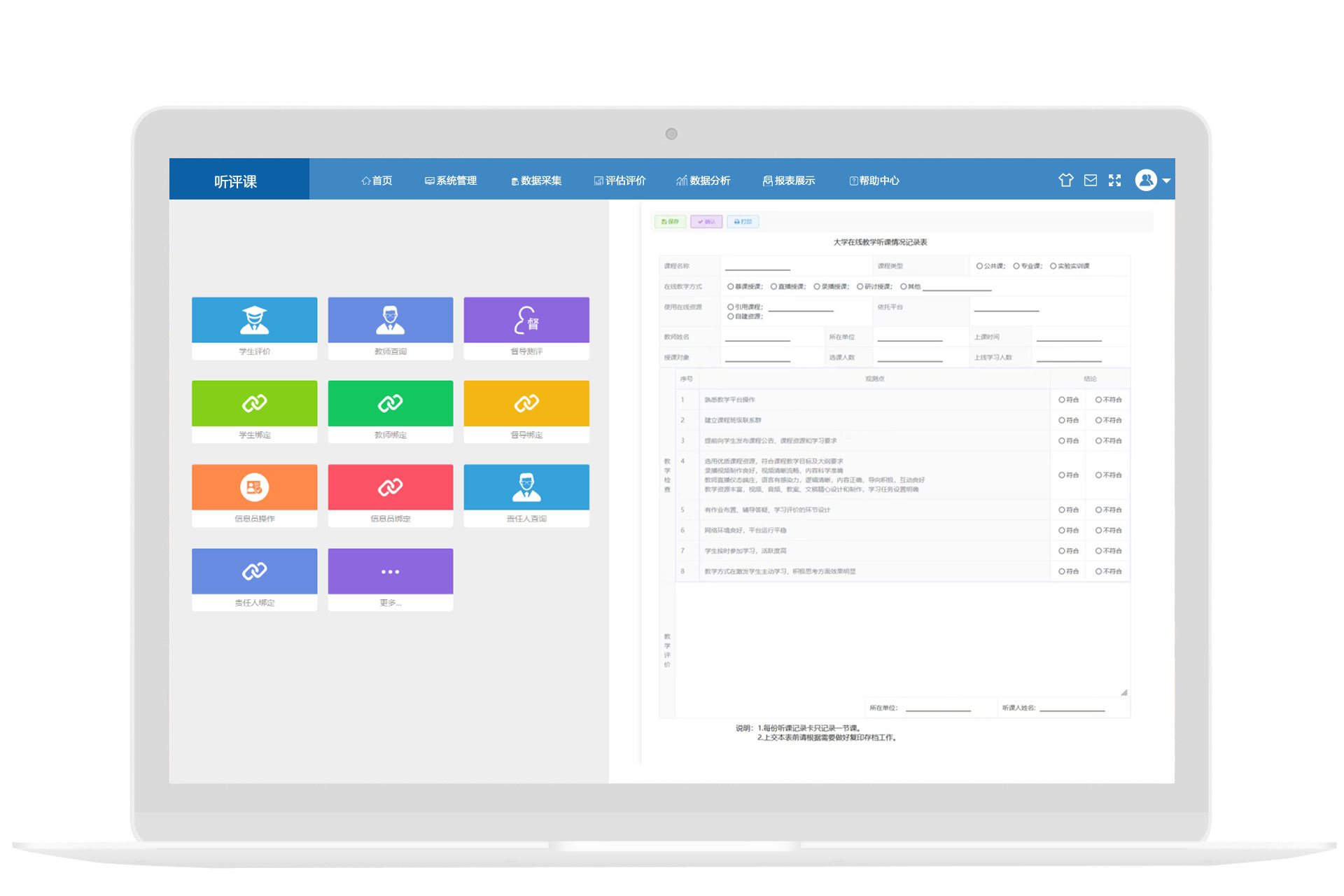Click the green 保存 save button
Screen dimensions: 1344x896
[670, 222]
